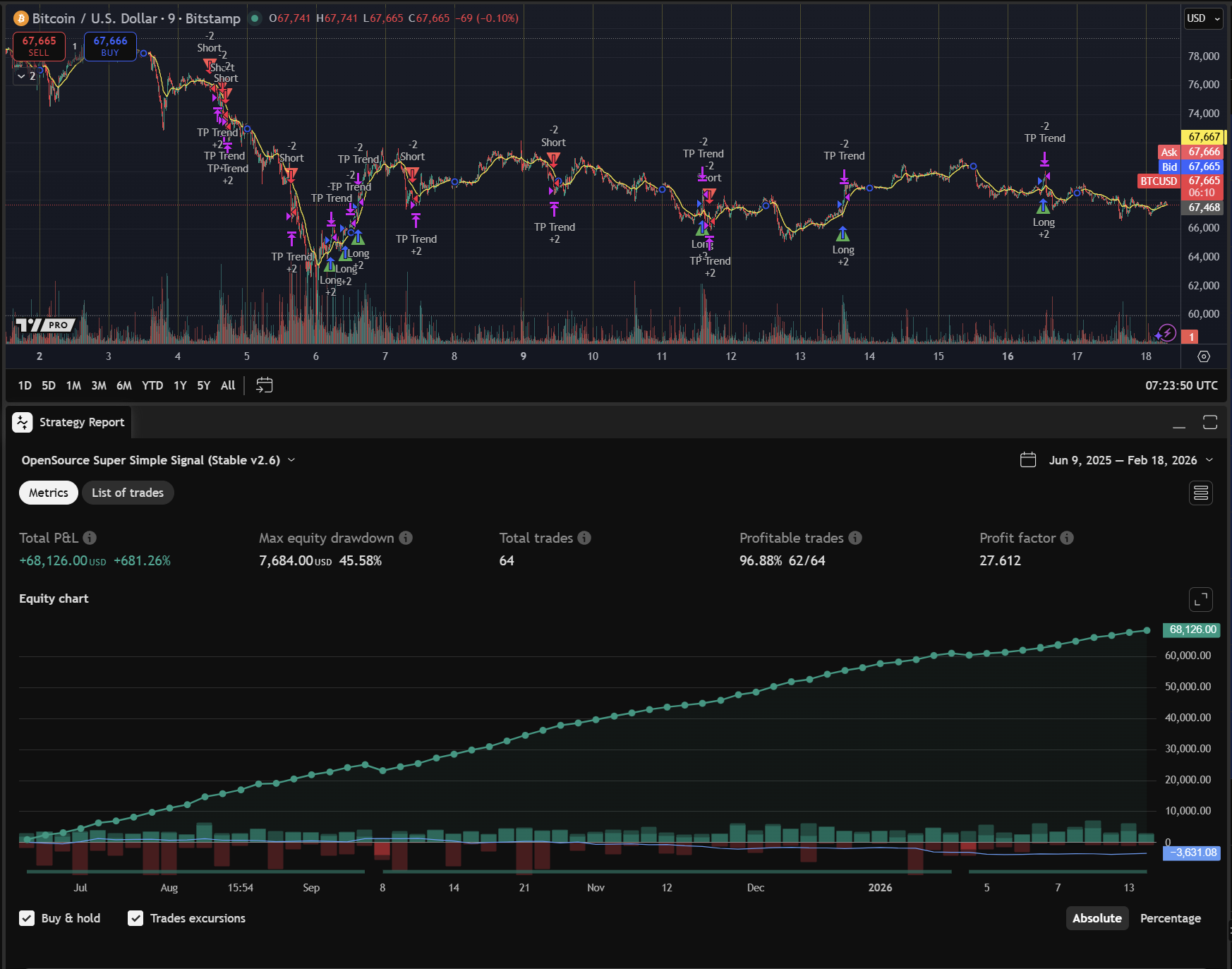Toggle the Buy & hold checkbox
This screenshot has height=969, width=1232.
point(27,918)
